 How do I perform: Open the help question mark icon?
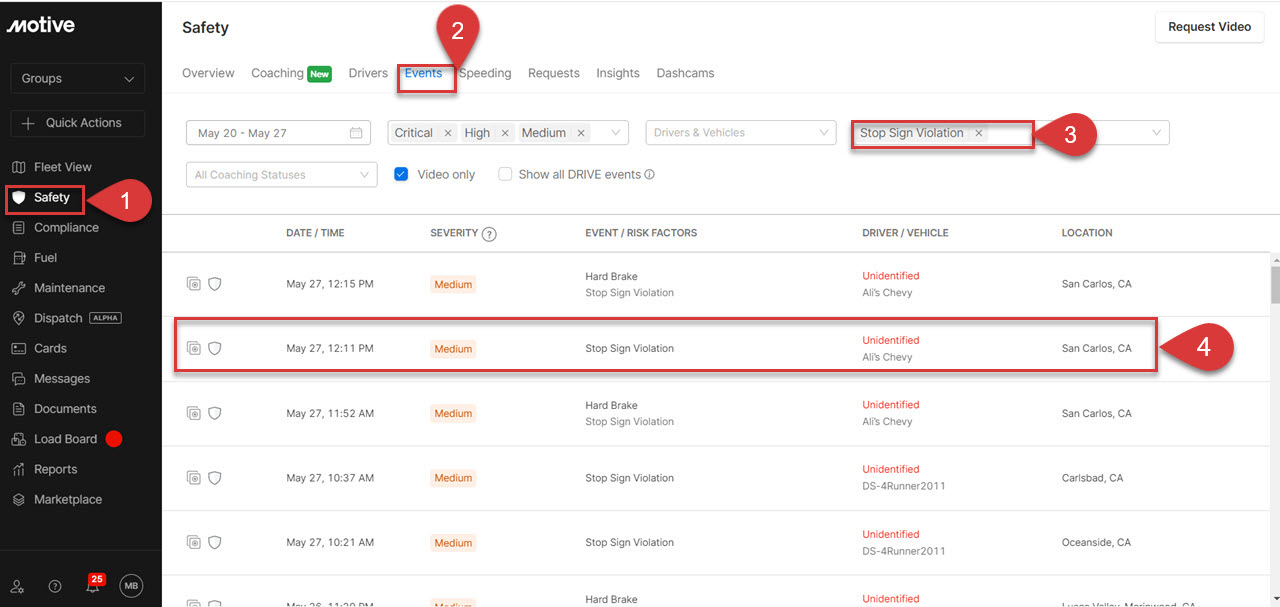55,587
